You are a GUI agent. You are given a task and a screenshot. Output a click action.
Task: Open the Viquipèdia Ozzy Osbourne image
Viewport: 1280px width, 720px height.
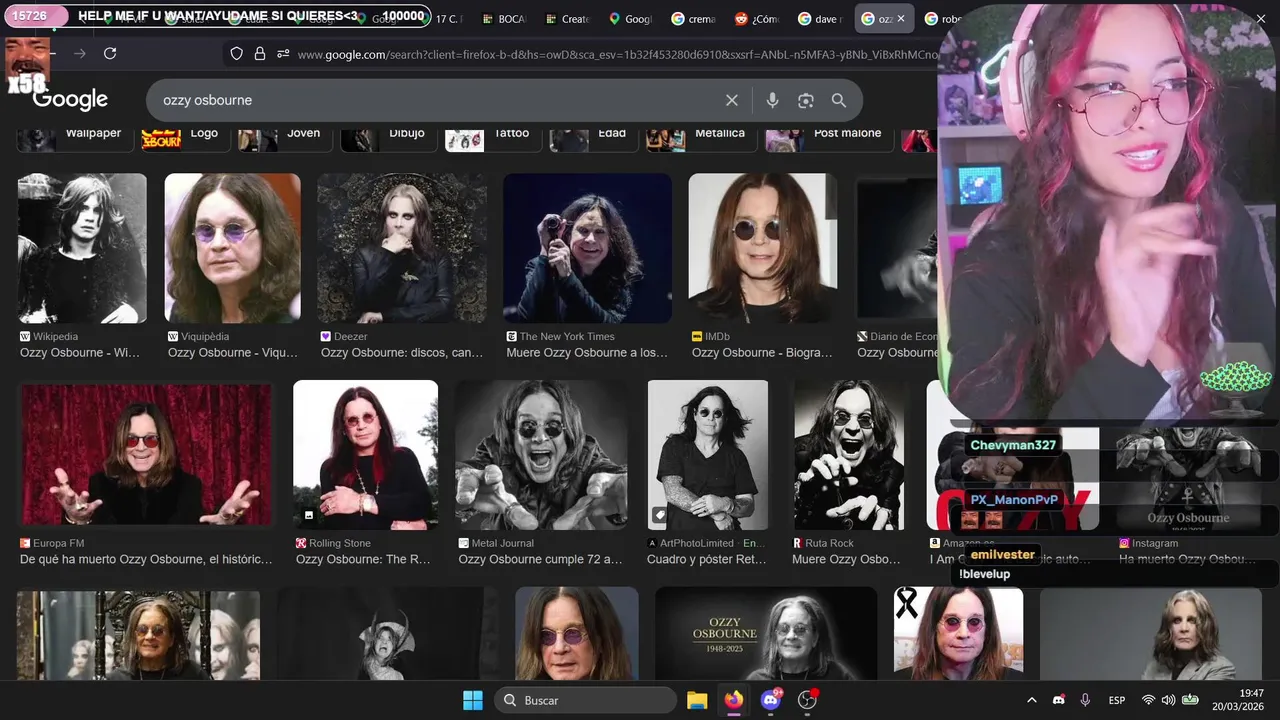click(x=232, y=248)
